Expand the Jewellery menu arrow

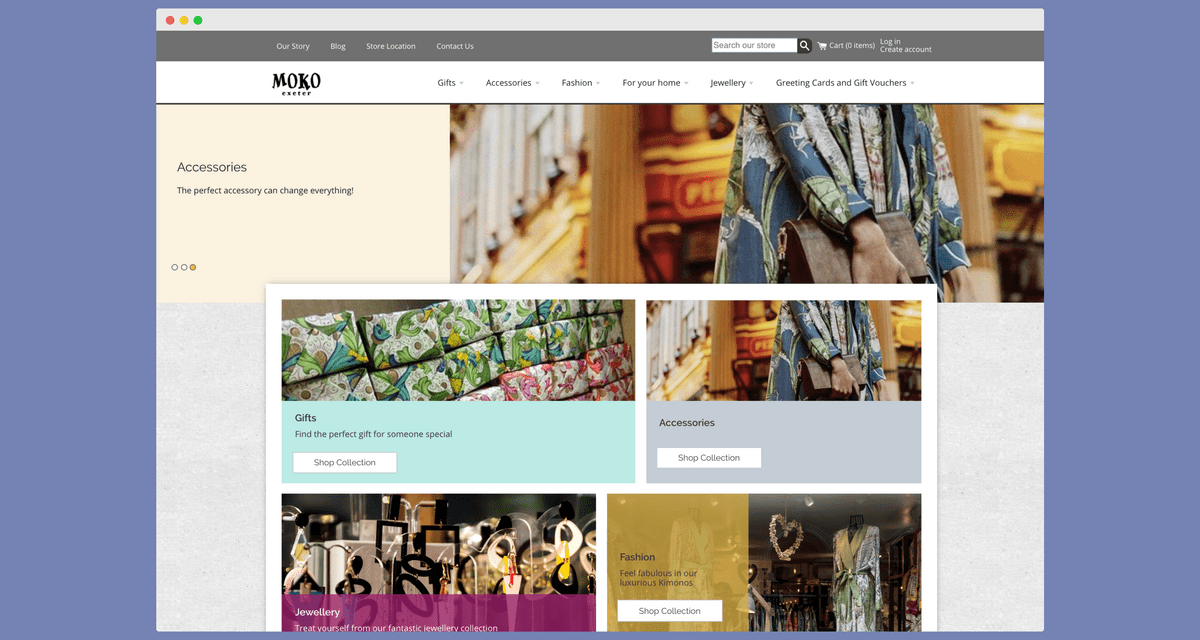pyautogui.click(x=751, y=83)
